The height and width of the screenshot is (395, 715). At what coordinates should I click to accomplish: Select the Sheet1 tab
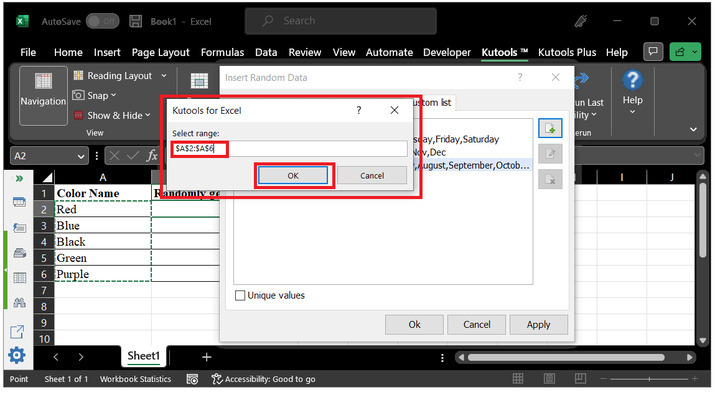[144, 356]
